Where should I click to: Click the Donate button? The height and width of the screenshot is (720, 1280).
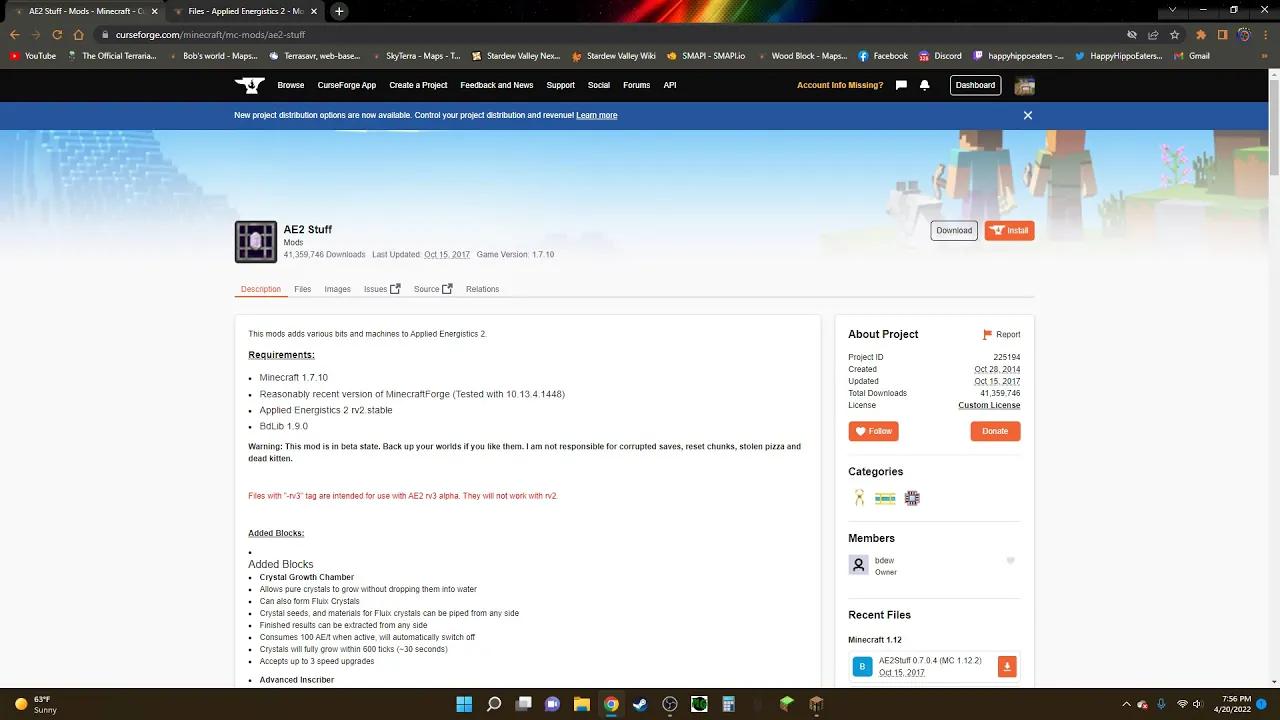click(x=995, y=431)
